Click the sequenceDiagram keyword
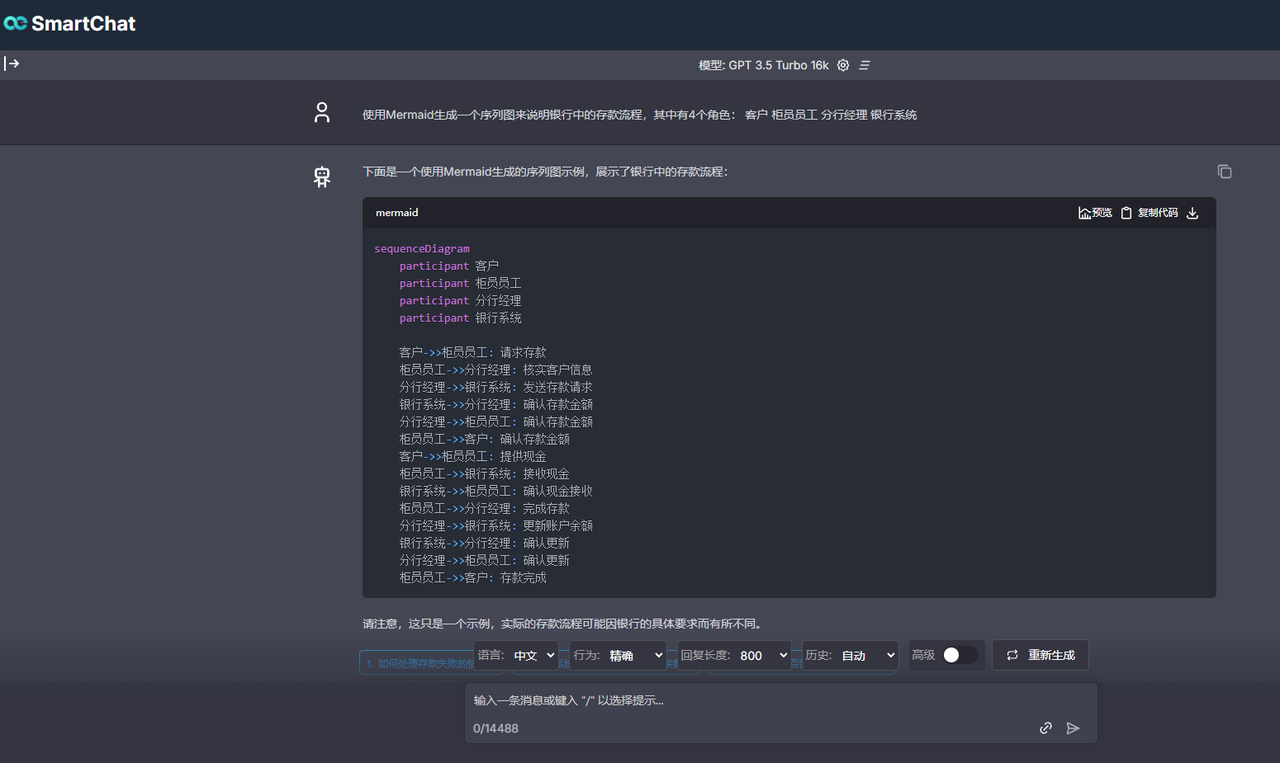 pos(422,249)
